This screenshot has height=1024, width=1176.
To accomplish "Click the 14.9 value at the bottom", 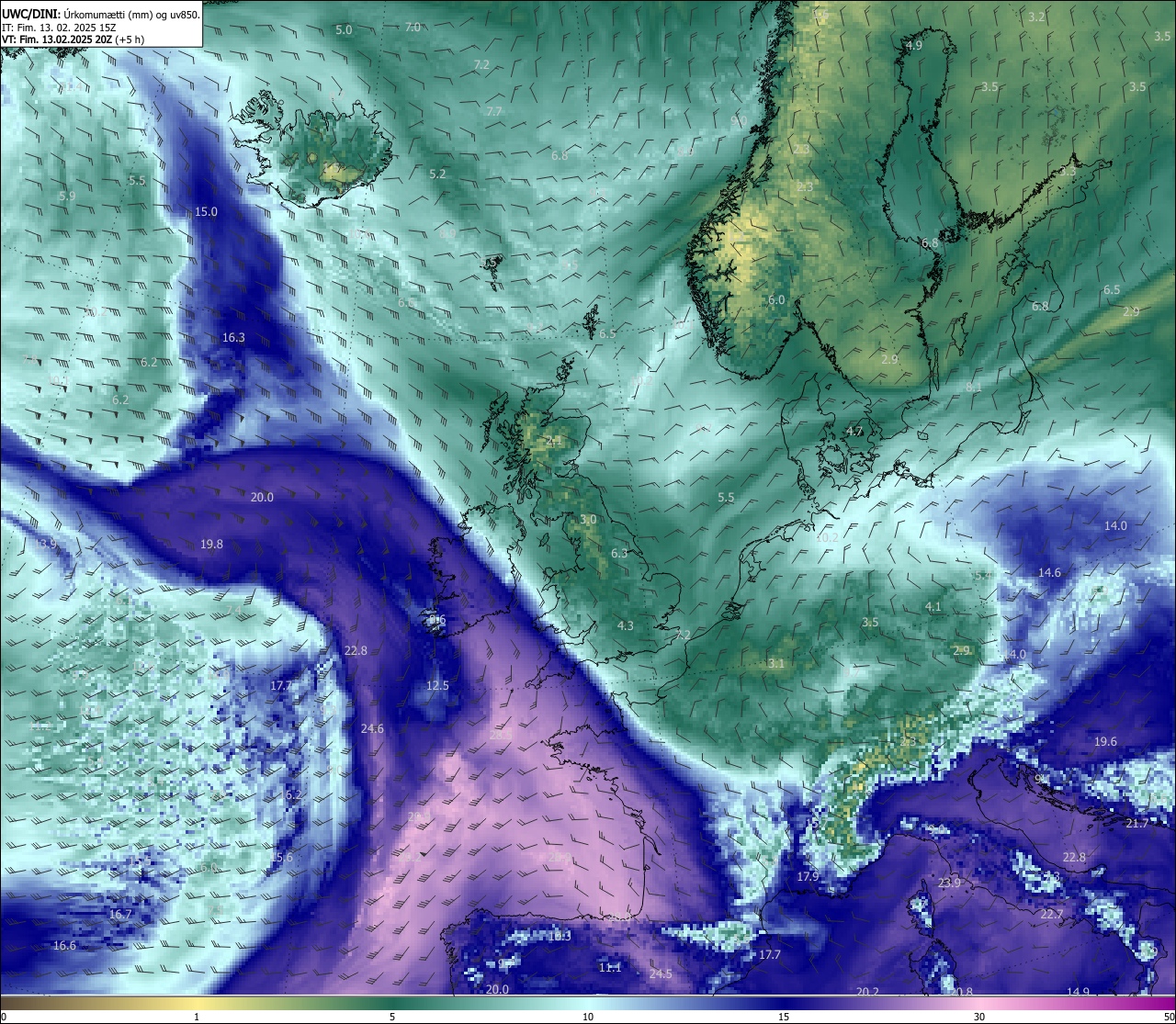I will point(1079,992).
